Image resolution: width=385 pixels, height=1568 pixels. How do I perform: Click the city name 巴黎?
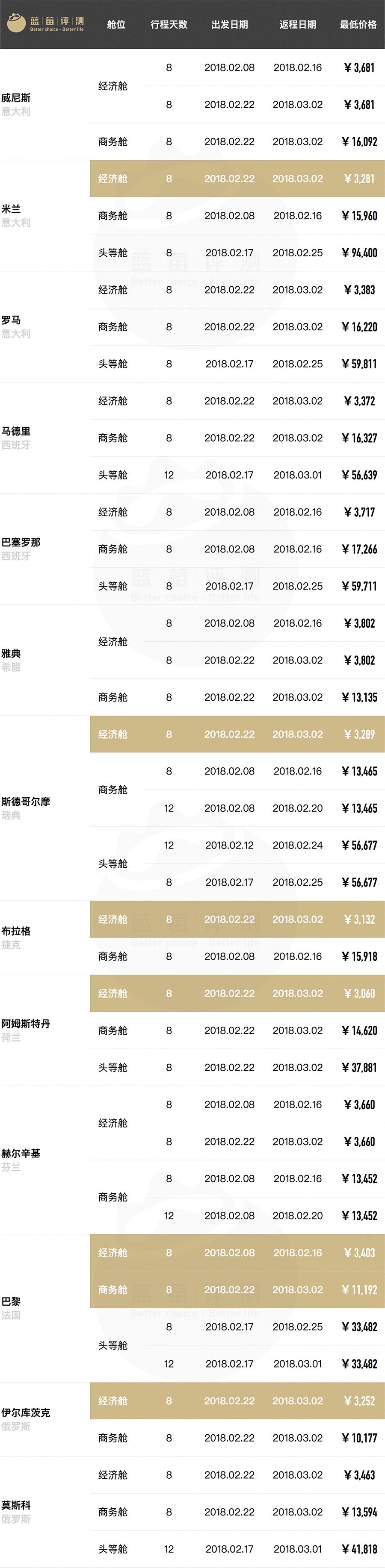click(x=11, y=1301)
